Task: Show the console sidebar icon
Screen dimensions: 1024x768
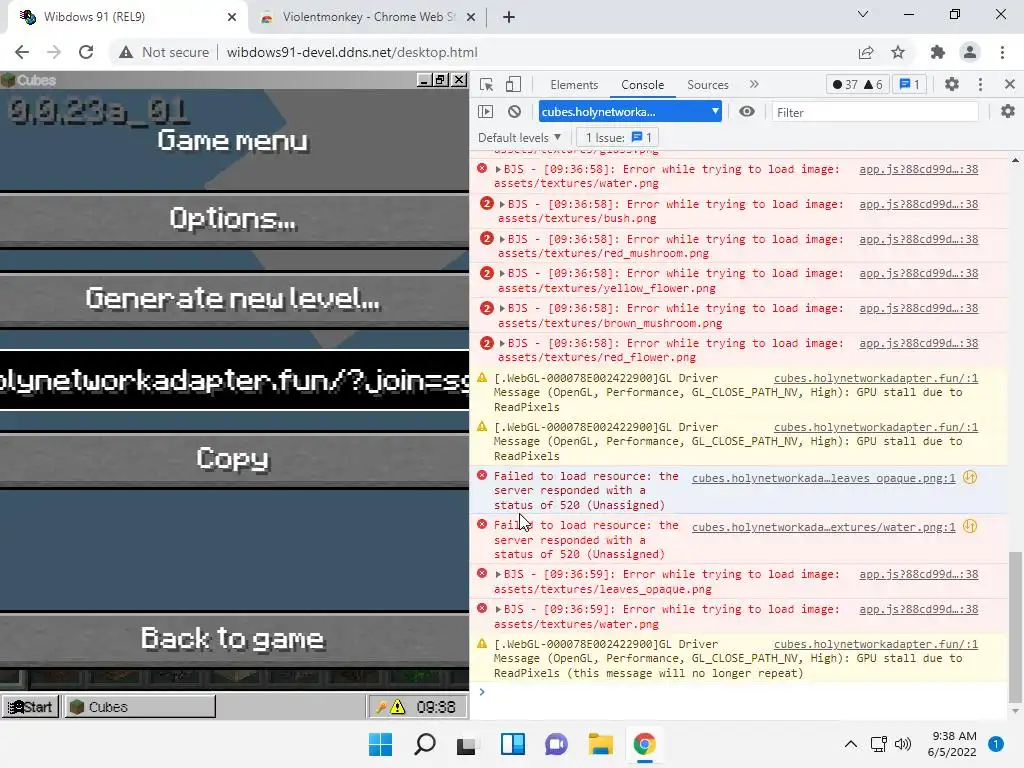Action: 486,112
